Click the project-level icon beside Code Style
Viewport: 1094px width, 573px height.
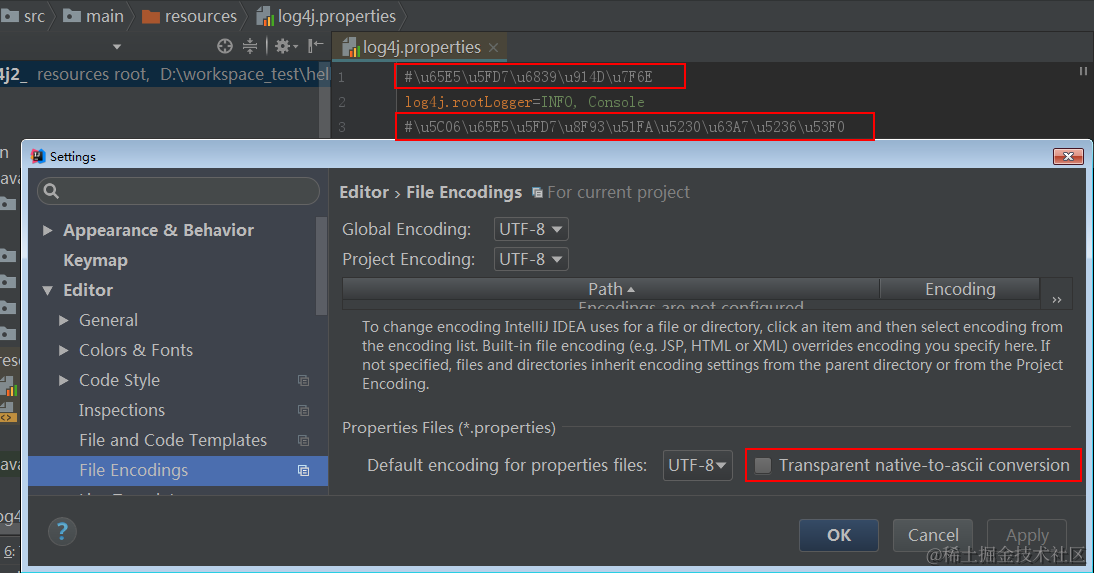tap(304, 380)
